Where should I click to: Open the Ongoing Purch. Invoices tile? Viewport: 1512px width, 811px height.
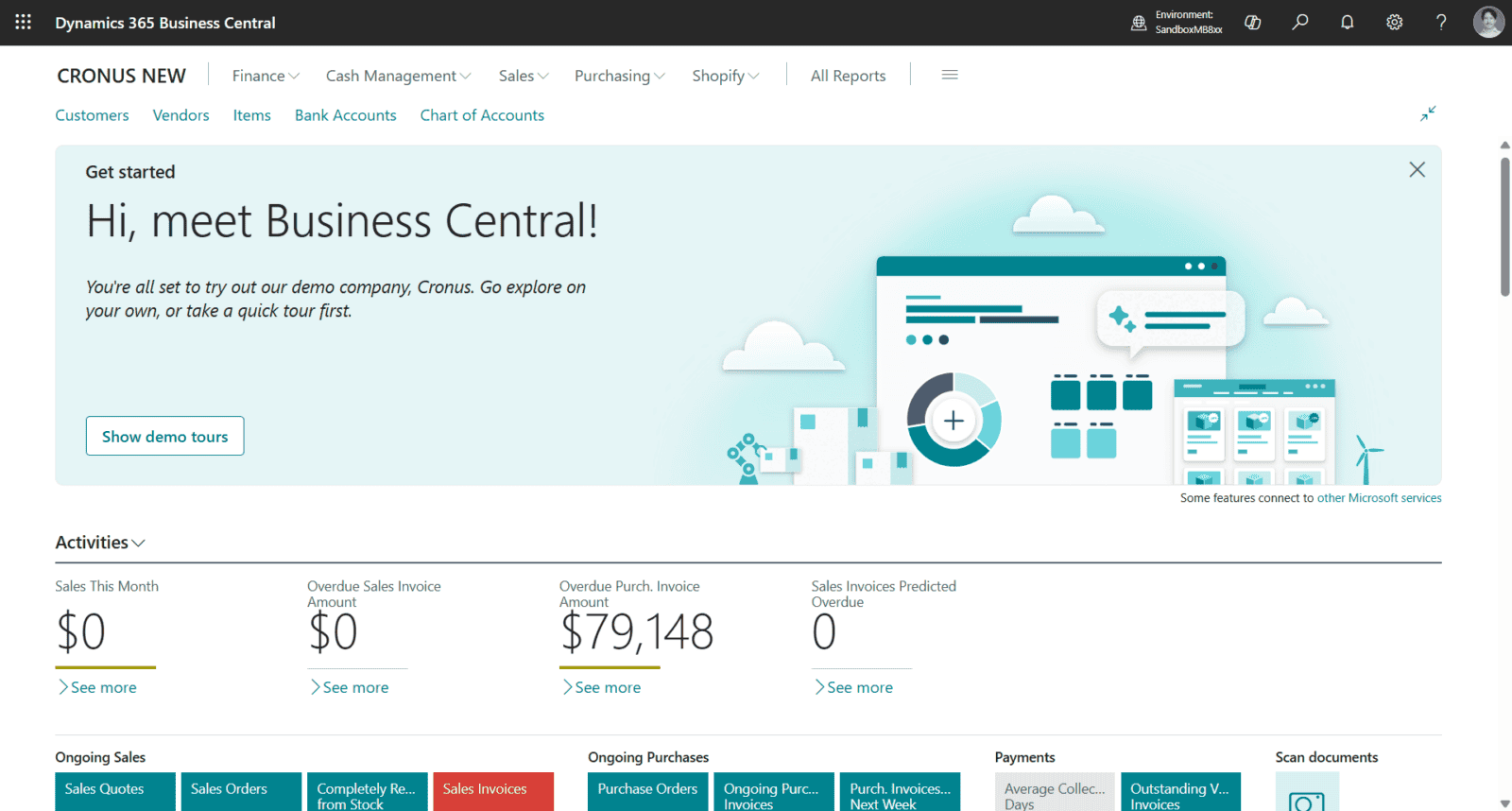[x=774, y=792]
